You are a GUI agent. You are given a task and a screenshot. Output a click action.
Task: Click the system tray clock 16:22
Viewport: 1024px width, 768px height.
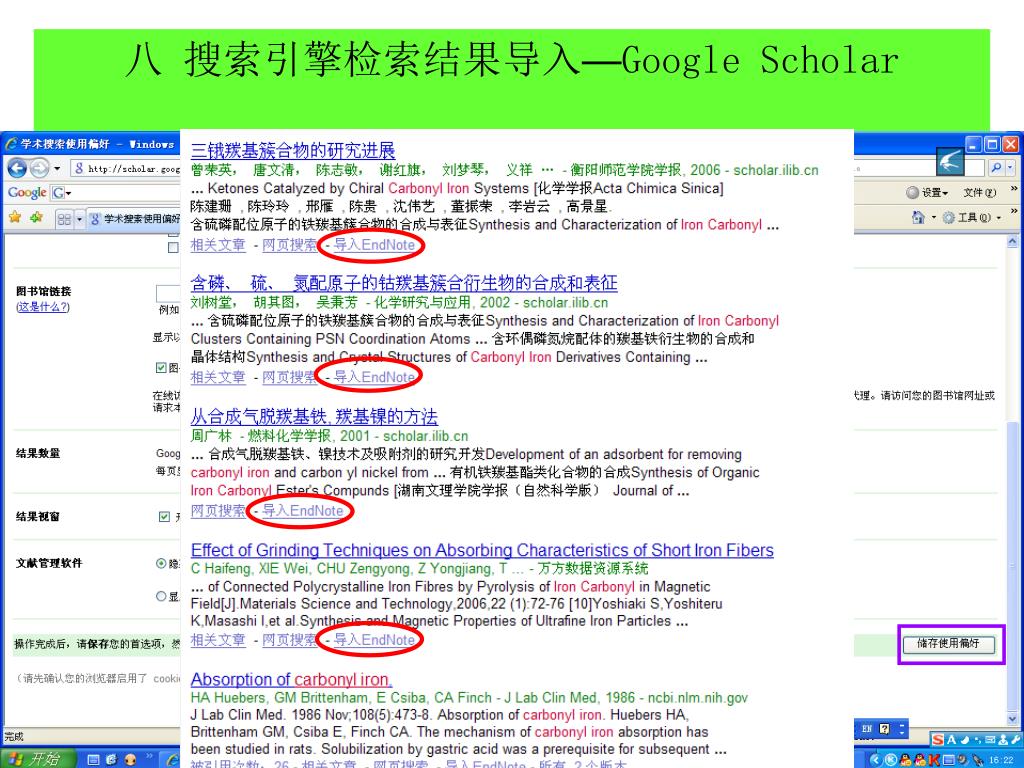click(x=1001, y=760)
